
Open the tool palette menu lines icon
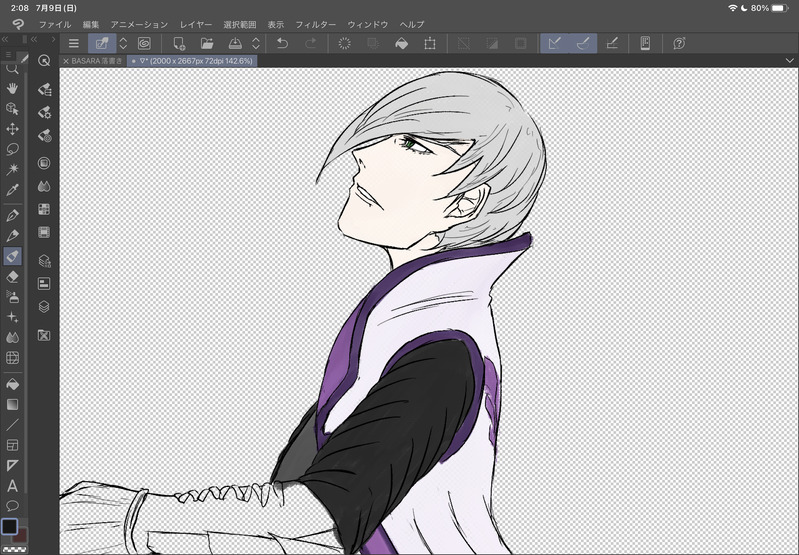click(8, 55)
